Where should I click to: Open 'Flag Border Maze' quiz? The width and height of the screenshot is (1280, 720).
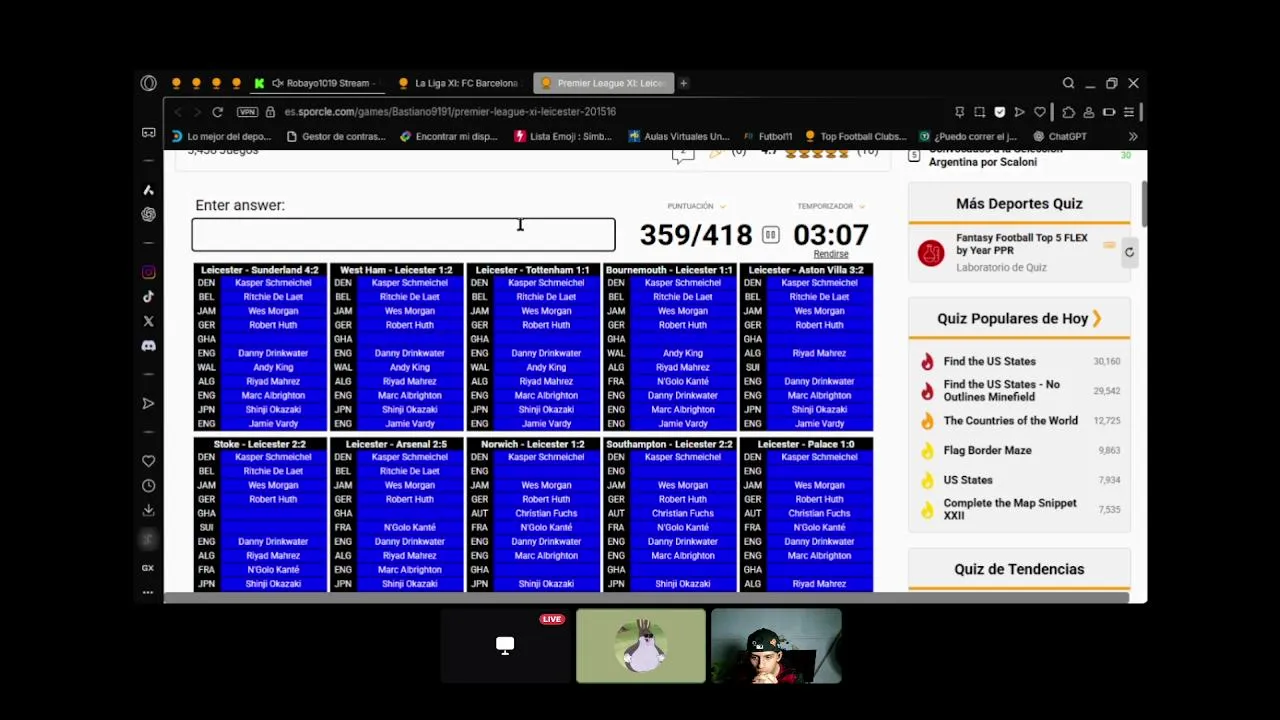[988, 450]
